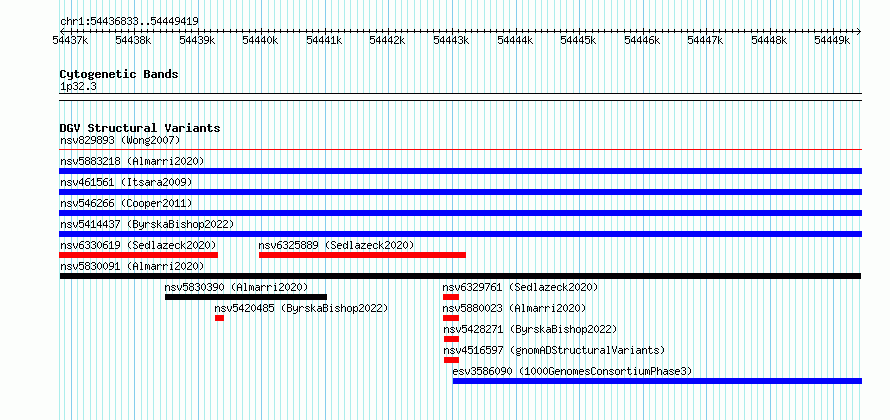The width and height of the screenshot is (890, 420).
Task: Click the 54449k ruler tick label
Action: (833, 40)
